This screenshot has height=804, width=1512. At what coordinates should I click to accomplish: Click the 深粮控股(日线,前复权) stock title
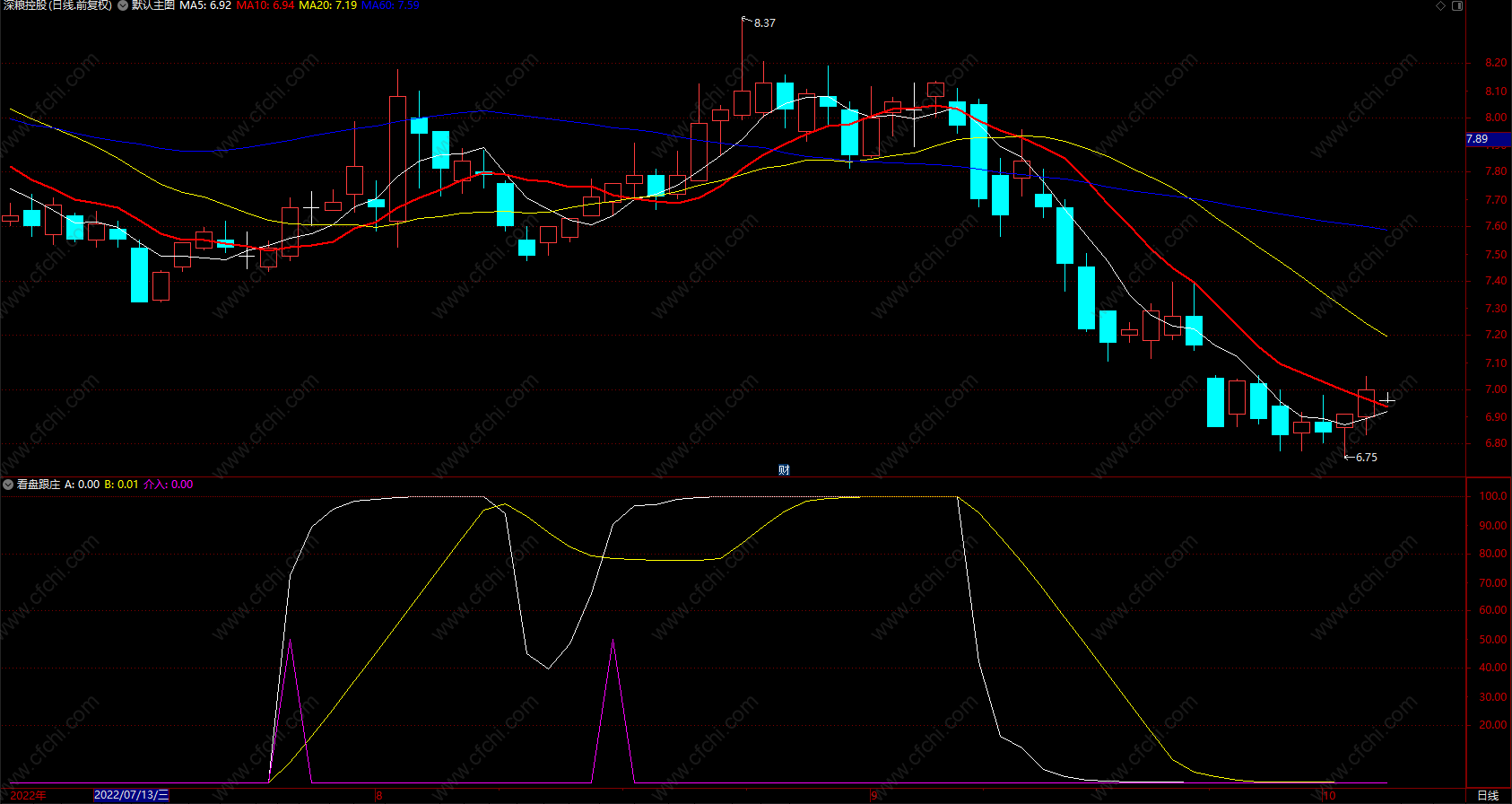click(57, 5)
